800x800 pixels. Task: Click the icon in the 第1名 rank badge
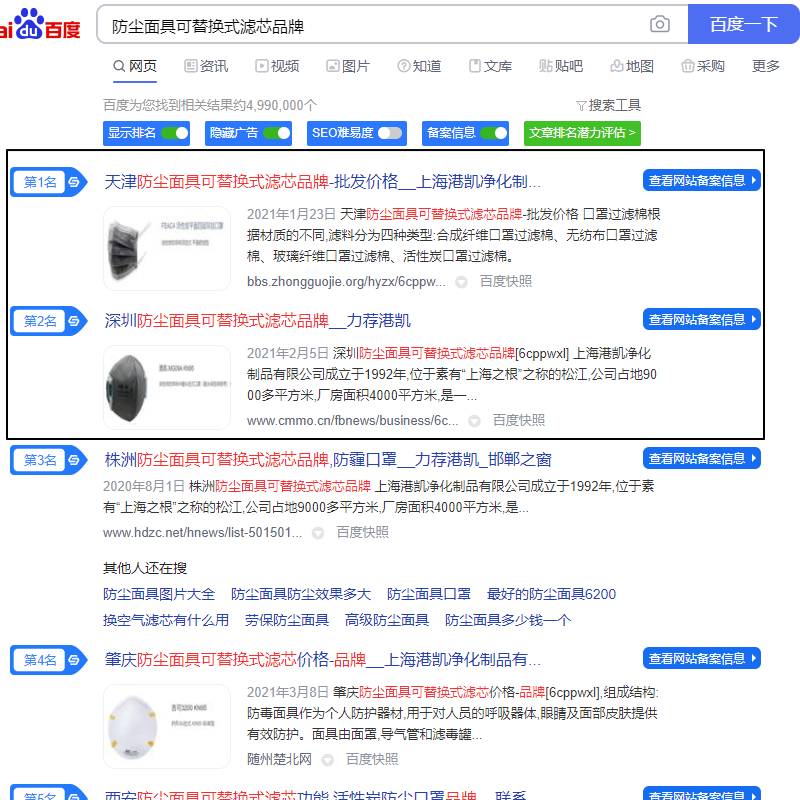tap(74, 182)
